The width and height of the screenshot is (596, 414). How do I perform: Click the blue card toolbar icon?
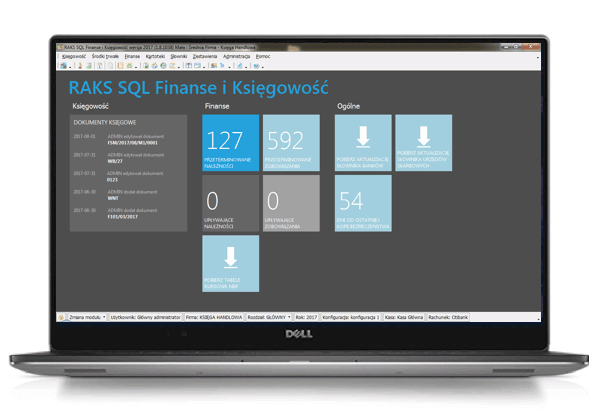point(198,66)
